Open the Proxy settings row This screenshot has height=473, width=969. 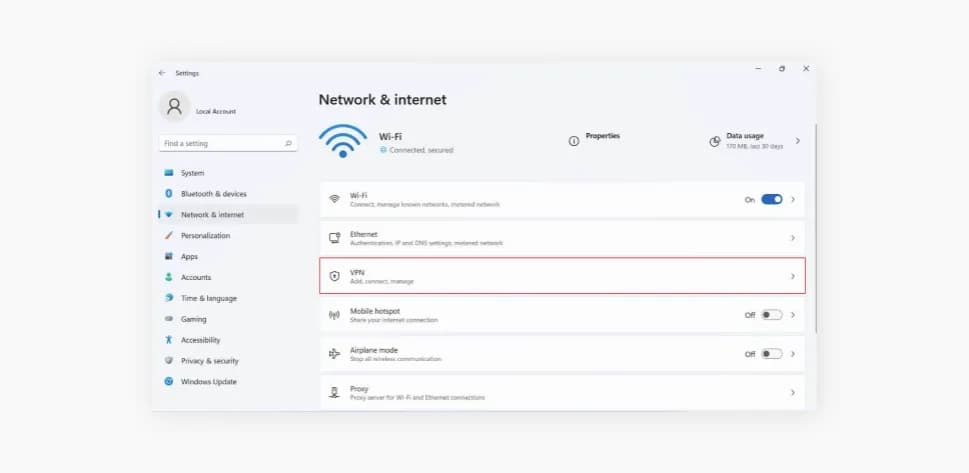pos(562,392)
